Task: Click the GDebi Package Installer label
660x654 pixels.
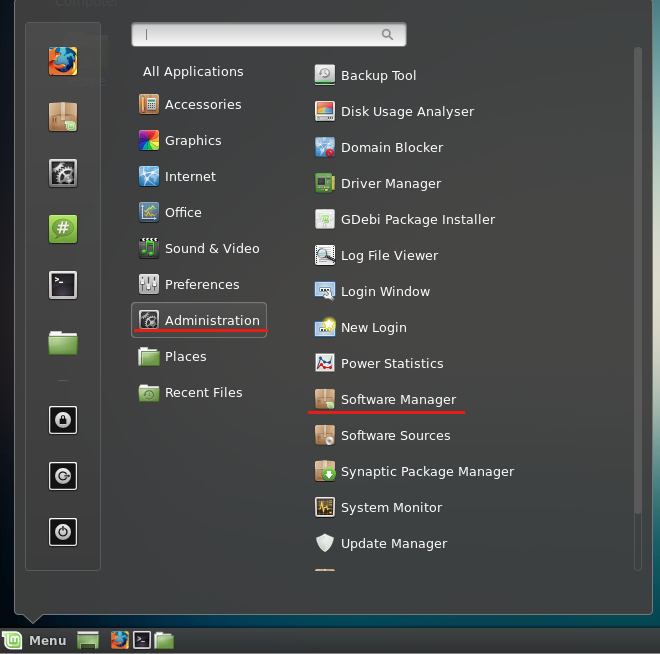Action: 418,220
